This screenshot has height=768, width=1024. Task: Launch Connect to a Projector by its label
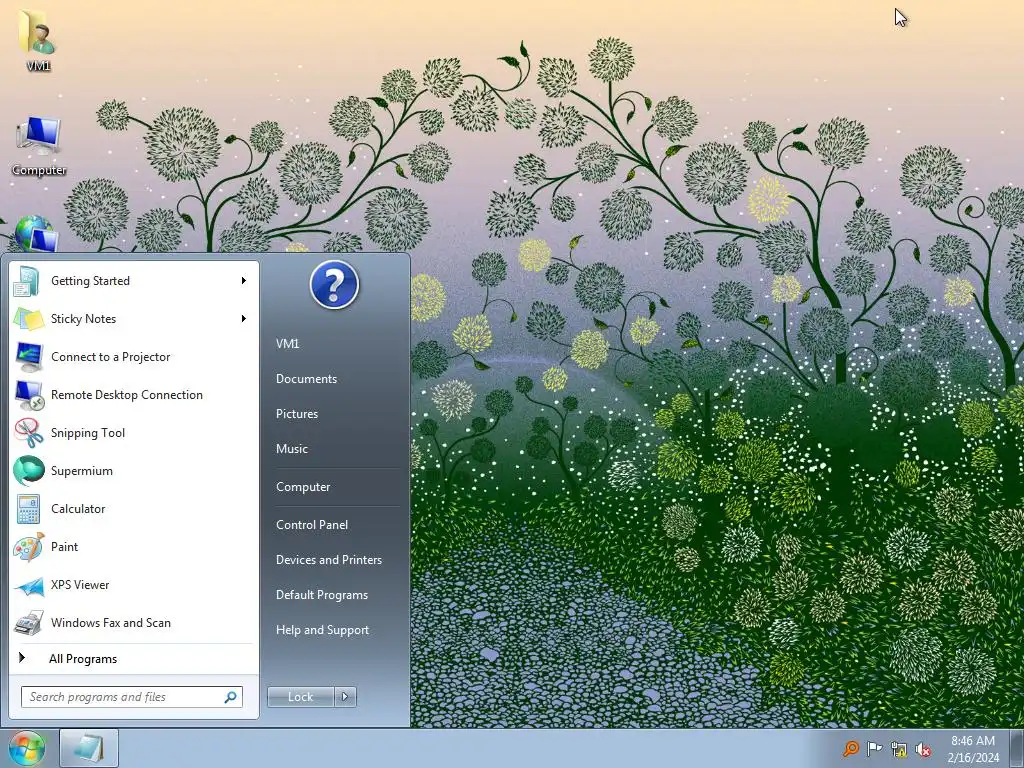[110, 357]
